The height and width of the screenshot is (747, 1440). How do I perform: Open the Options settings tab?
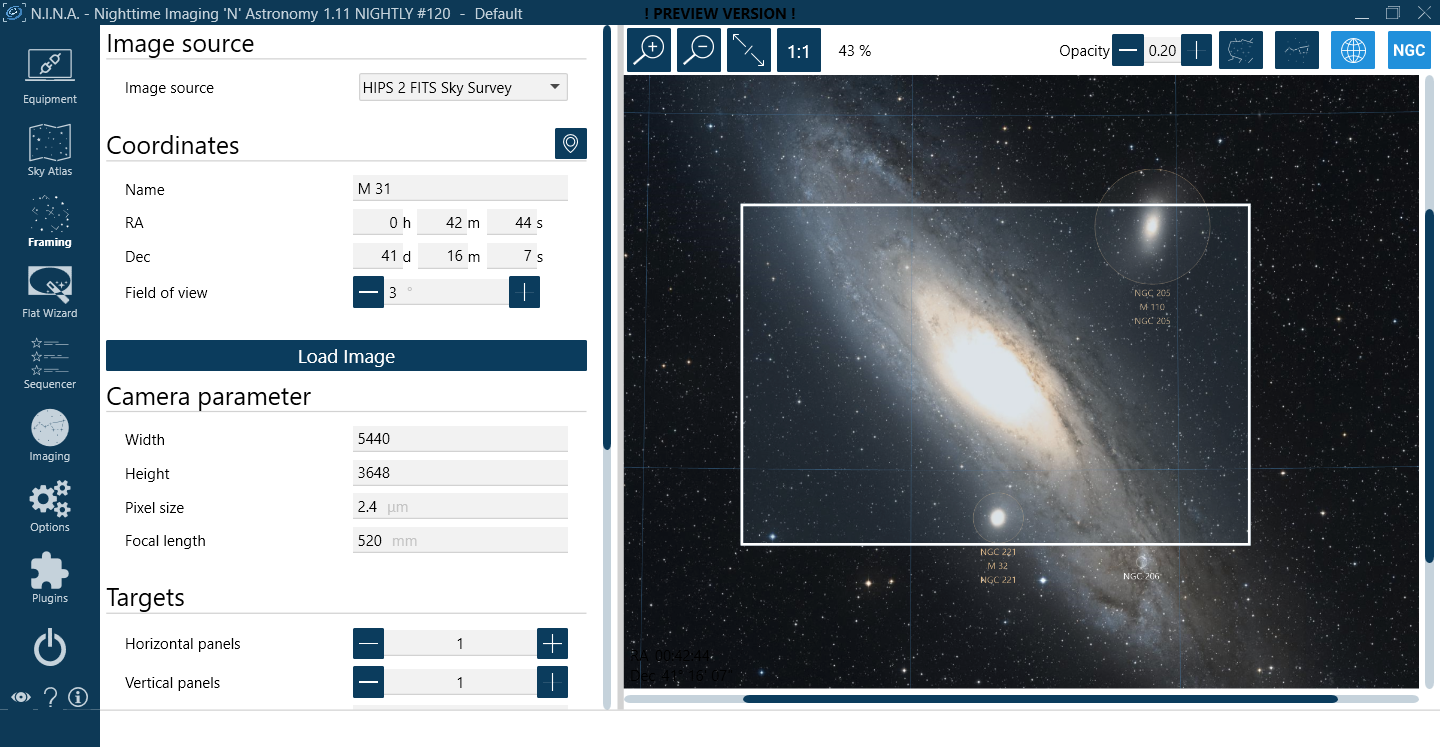[x=50, y=506]
